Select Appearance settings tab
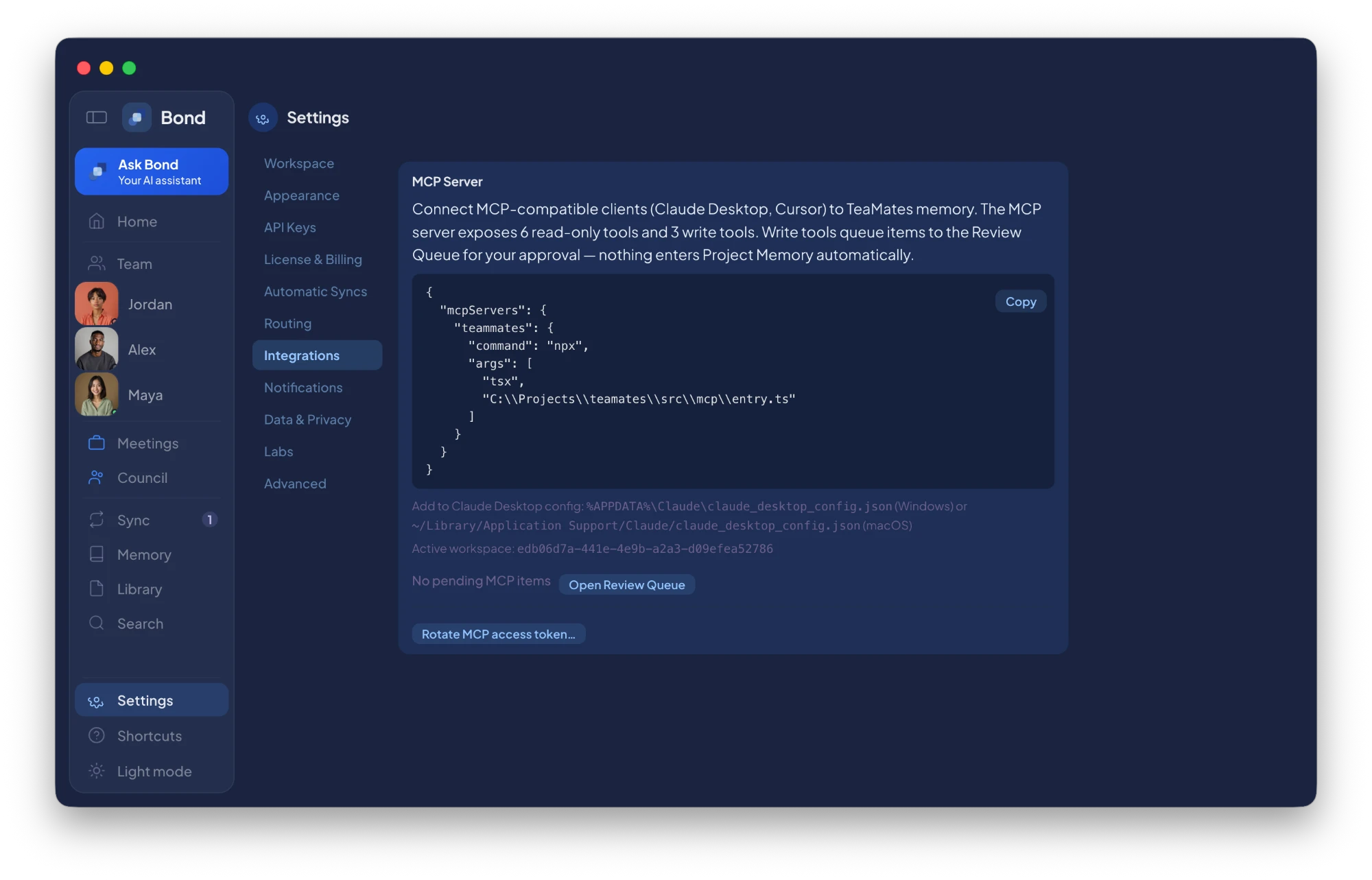Viewport: 1372px width, 880px height. coord(317,195)
